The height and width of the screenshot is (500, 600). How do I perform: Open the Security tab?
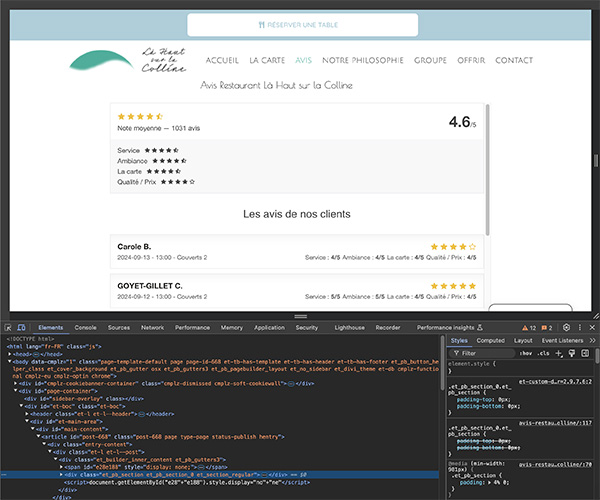point(307,327)
